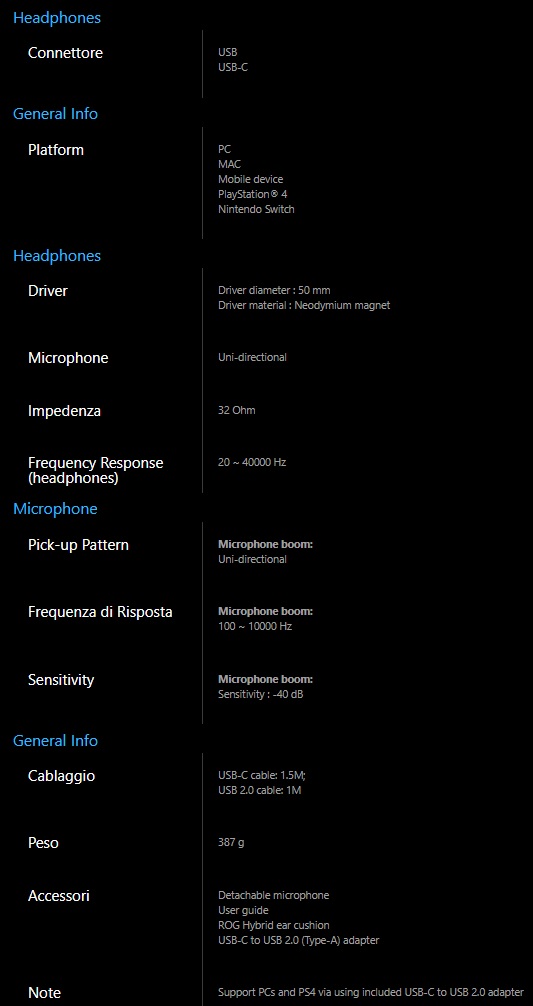Click the blue Microphone section heading
Screen dimensions: 533x1006
click(55, 509)
